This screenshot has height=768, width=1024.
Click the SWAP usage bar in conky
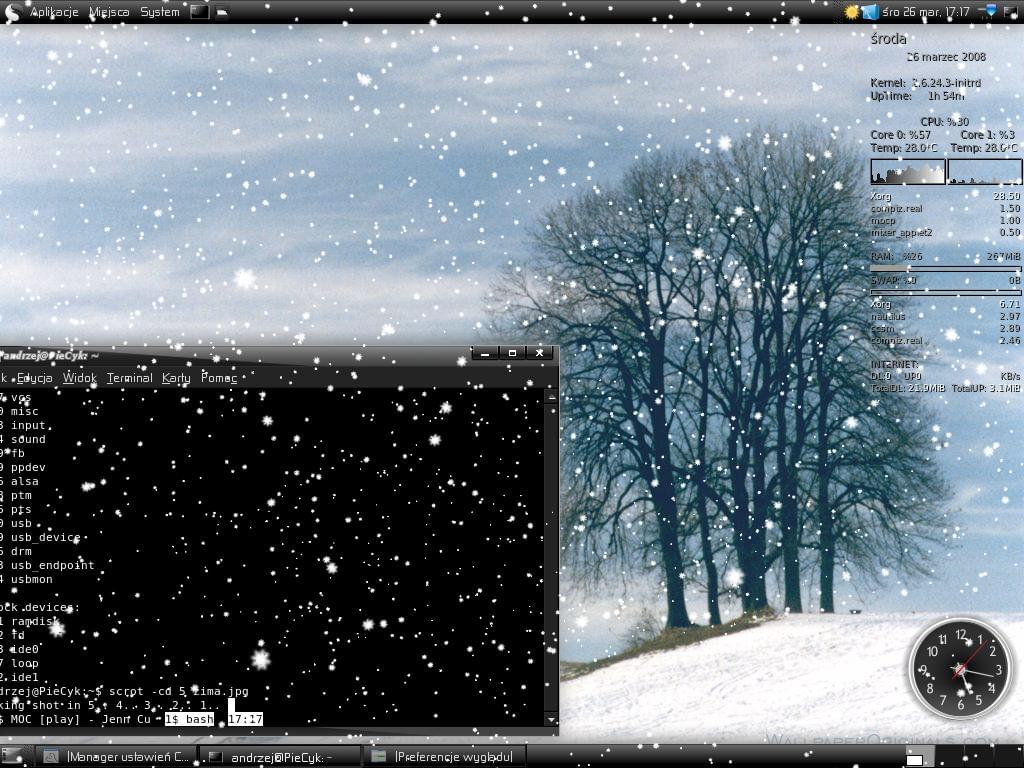[945, 292]
